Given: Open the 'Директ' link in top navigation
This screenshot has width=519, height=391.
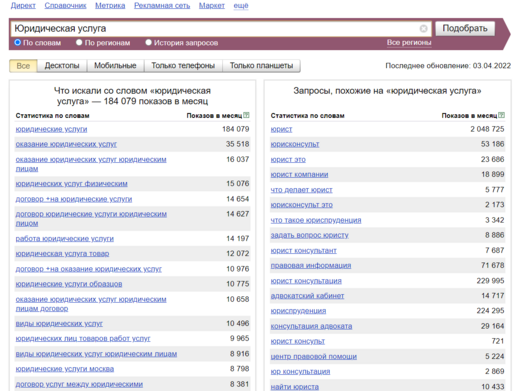Looking at the screenshot, I should [x=23, y=5].
